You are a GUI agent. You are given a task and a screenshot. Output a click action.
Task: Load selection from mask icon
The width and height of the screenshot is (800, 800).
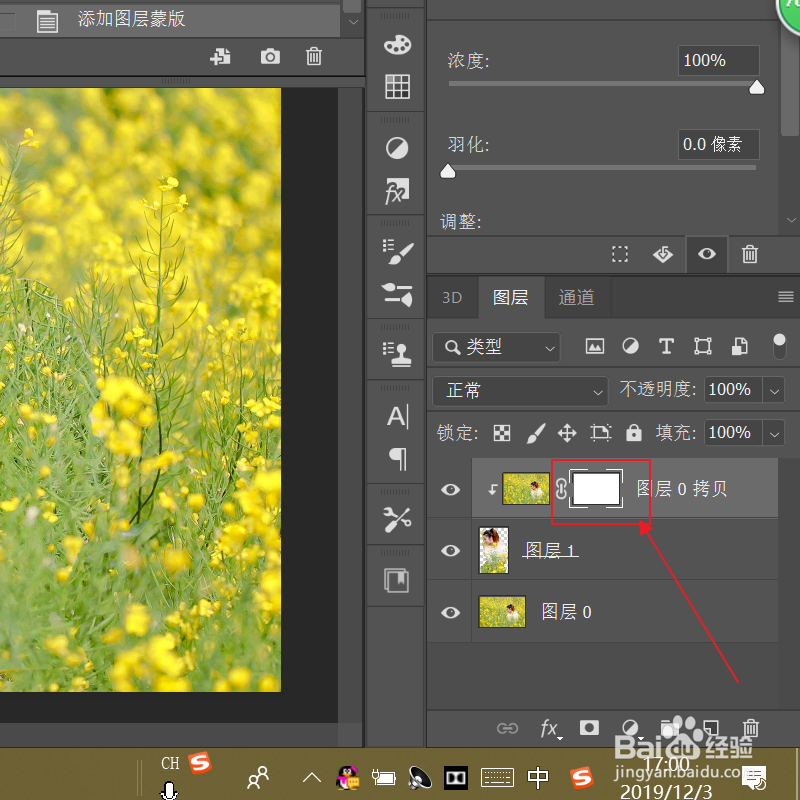point(620,254)
